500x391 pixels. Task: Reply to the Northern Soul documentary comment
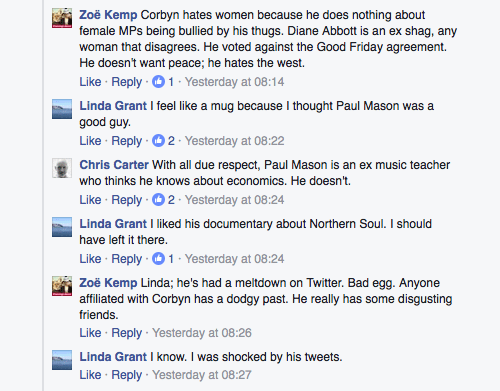(x=127, y=259)
